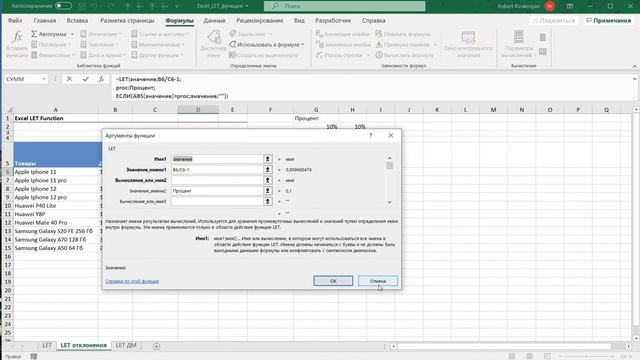Open the Математические functions dropdown
Viewport: 640px width, 360px height.
tap(183, 44)
